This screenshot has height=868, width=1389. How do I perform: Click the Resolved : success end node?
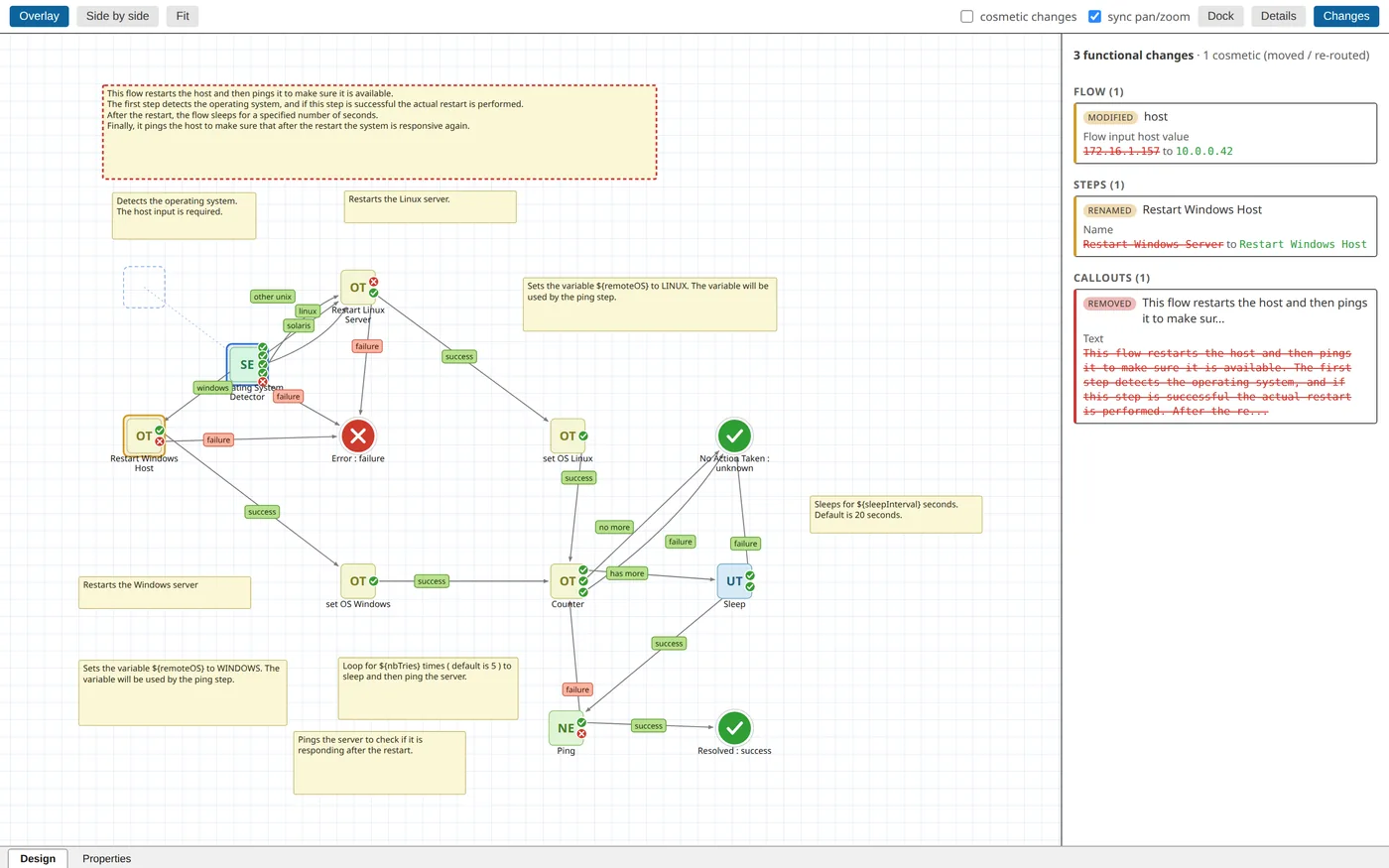tap(734, 728)
